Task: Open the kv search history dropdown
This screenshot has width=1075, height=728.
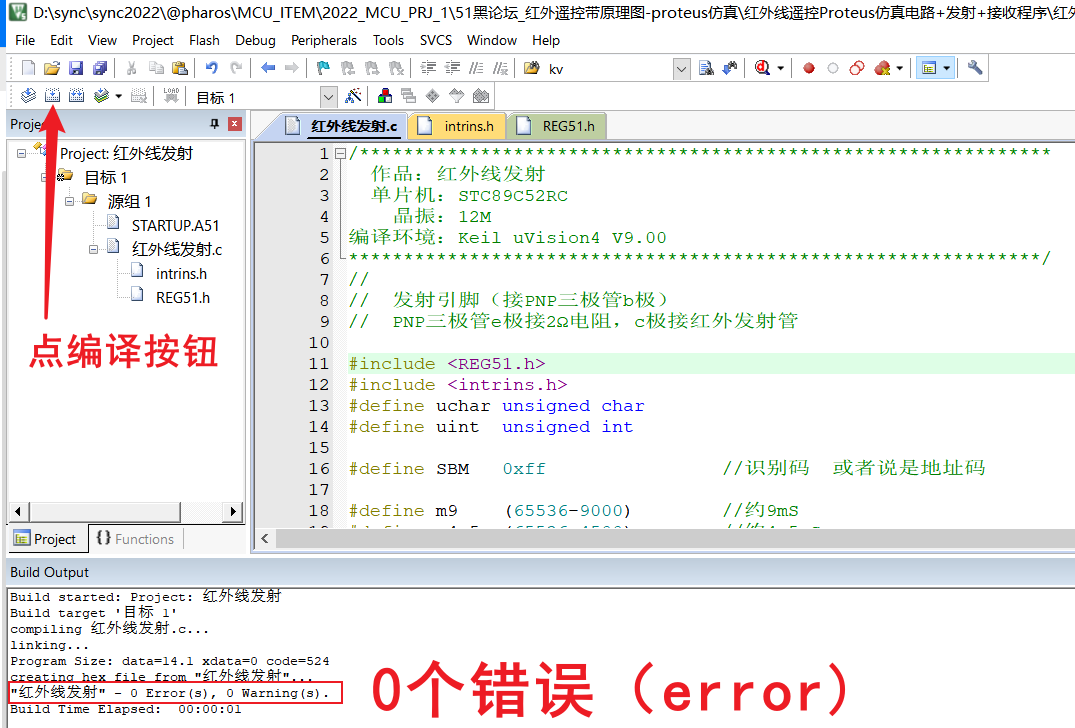Action: coord(681,67)
